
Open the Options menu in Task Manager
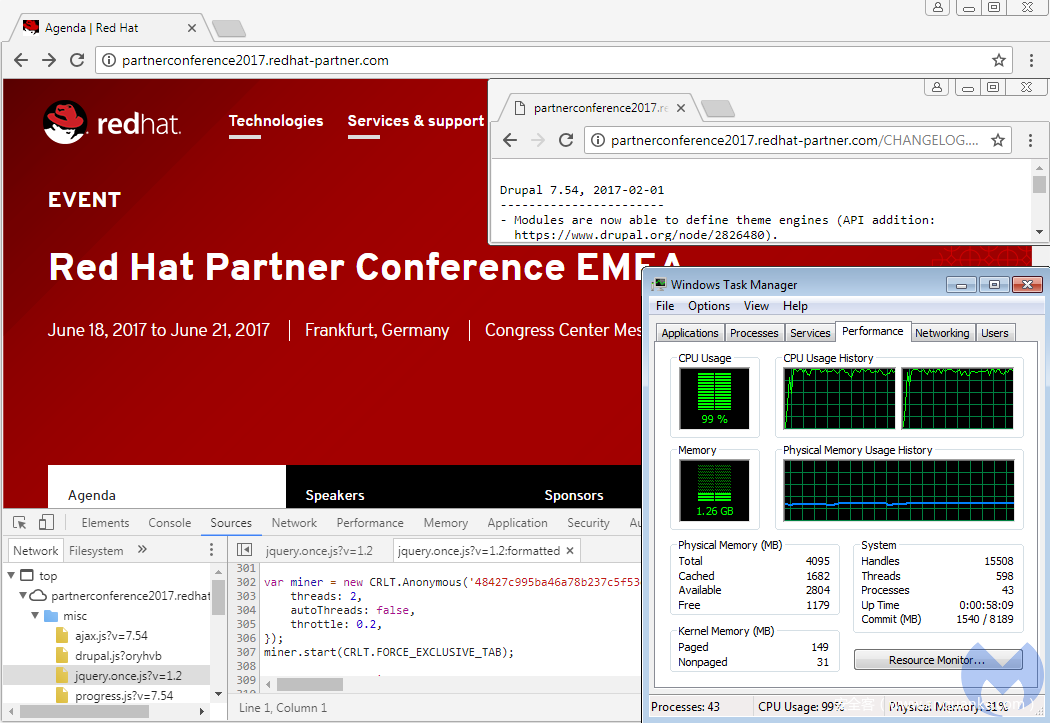pyautogui.click(x=708, y=306)
